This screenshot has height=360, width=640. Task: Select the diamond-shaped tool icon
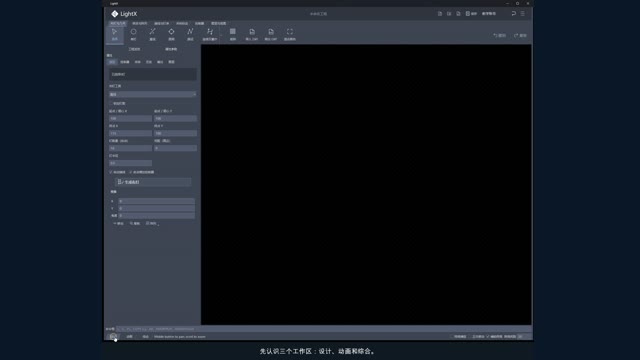point(171,32)
